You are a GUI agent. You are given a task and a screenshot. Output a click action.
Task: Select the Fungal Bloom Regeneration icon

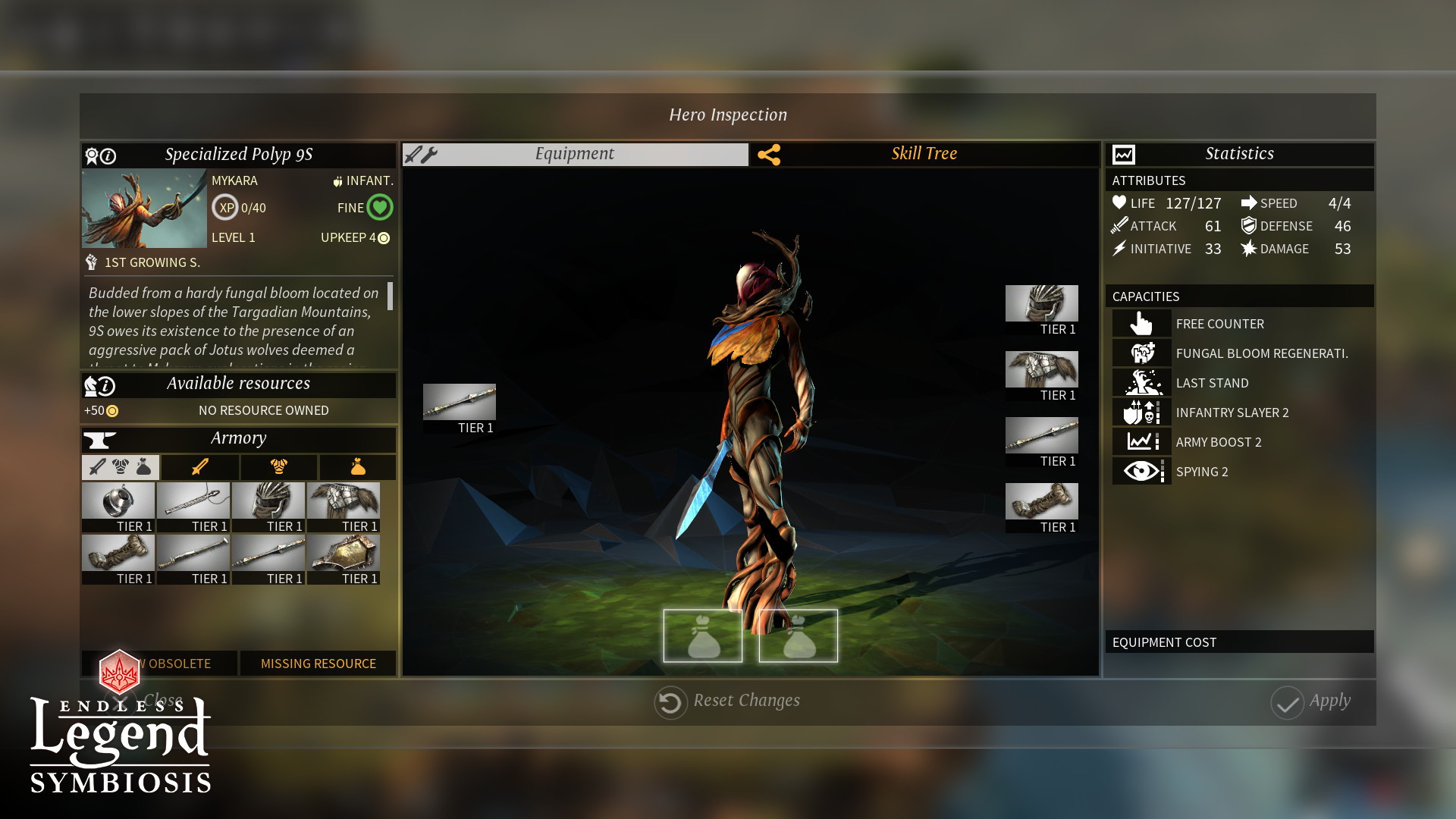1140,353
